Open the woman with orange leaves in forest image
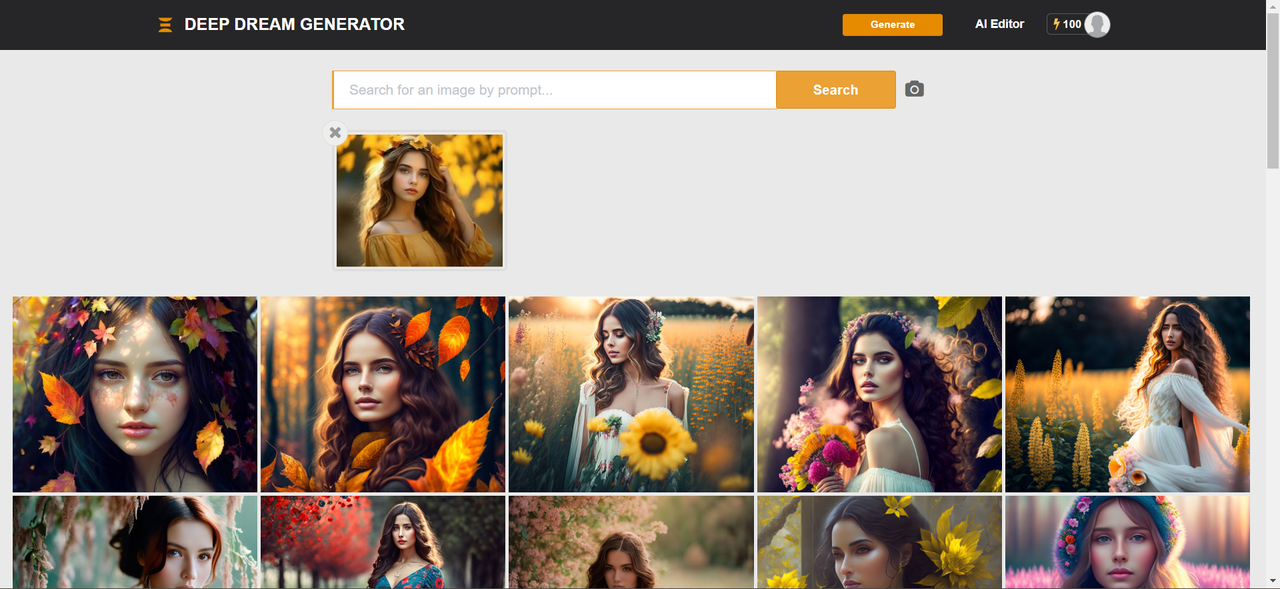Image resolution: width=1280 pixels, height=589 pixels. click(x=383, y=394)
